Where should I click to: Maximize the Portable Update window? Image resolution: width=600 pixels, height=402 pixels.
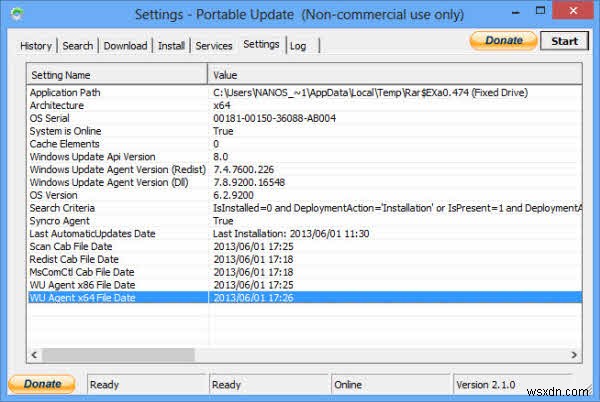[540, 11]
